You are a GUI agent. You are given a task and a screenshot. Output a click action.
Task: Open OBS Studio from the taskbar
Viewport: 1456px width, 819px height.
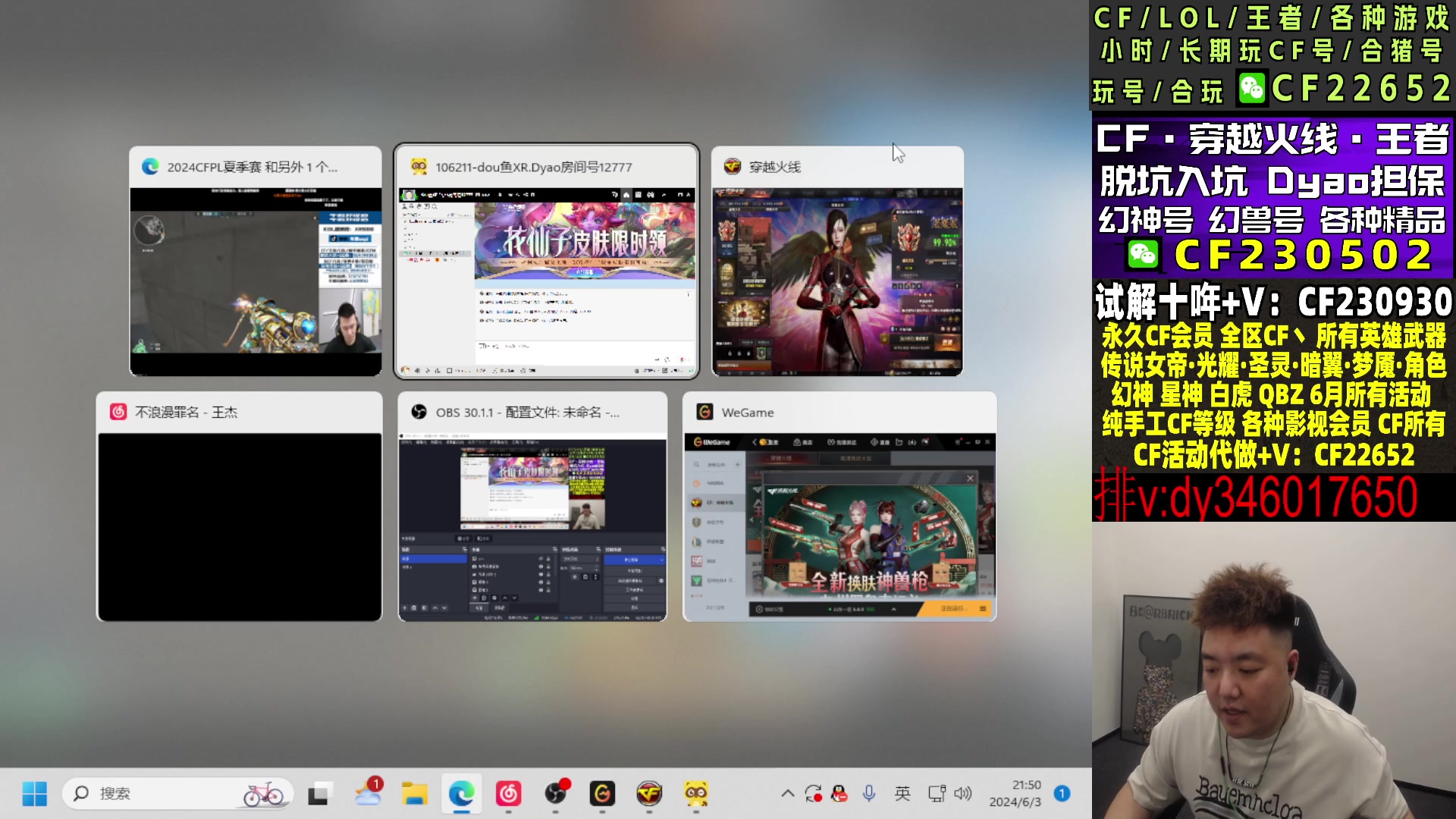click(x=556, y=794)
